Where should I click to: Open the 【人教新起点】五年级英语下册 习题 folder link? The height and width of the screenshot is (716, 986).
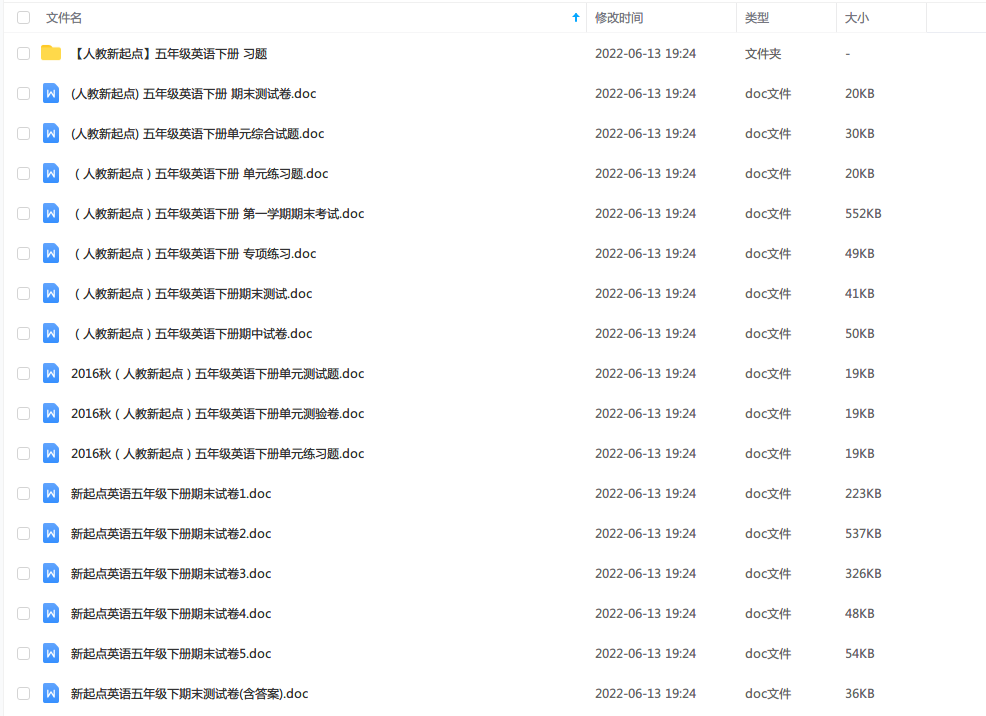(172, 53)
